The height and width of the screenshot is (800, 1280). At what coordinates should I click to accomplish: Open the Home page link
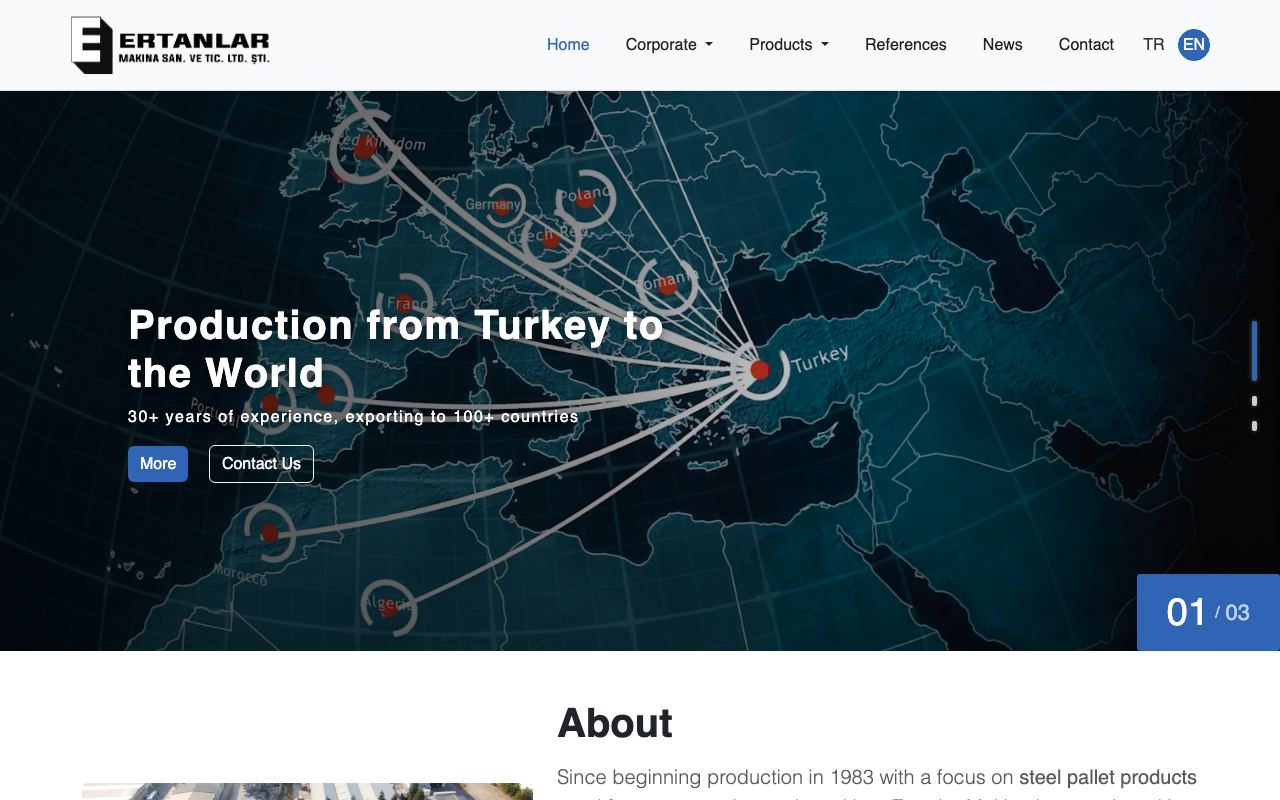pos(568,45)
